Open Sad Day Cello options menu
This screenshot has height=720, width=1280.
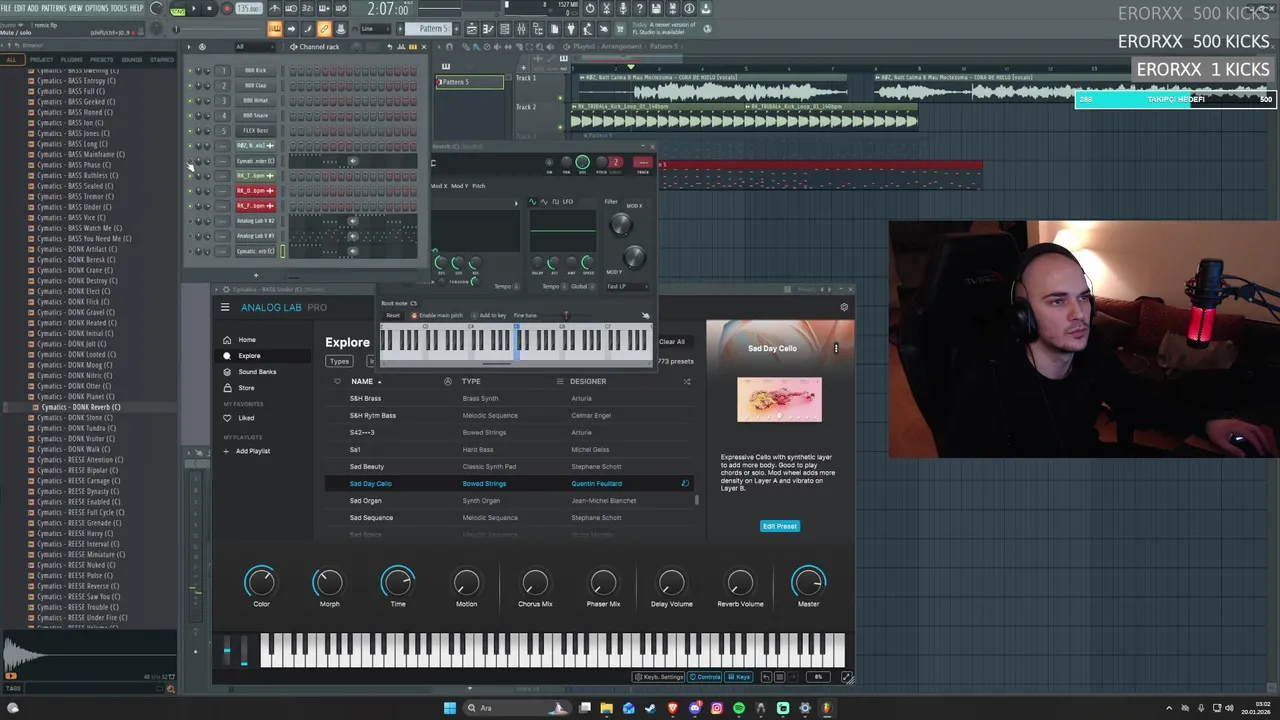836,349
